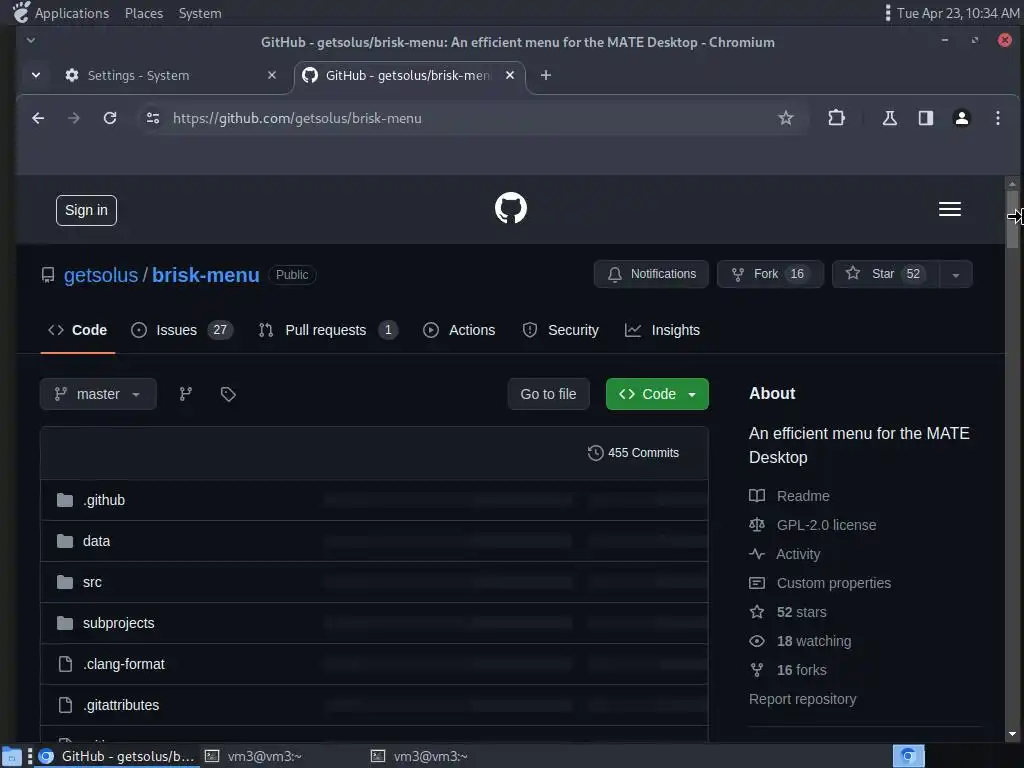The image size is (1024, 768).
Task: Click the page vertical scrollbar thumb
Action: click(x=1012, y=219)
